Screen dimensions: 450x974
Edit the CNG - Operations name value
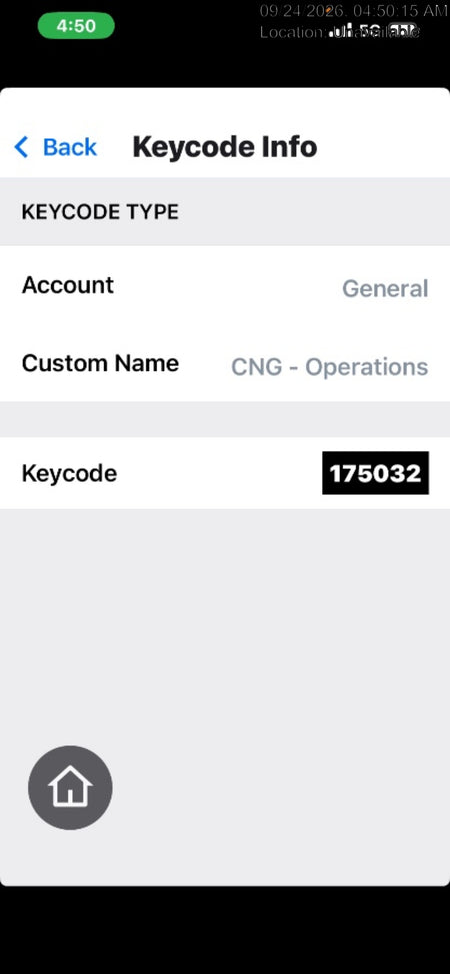tap(329, 366)
